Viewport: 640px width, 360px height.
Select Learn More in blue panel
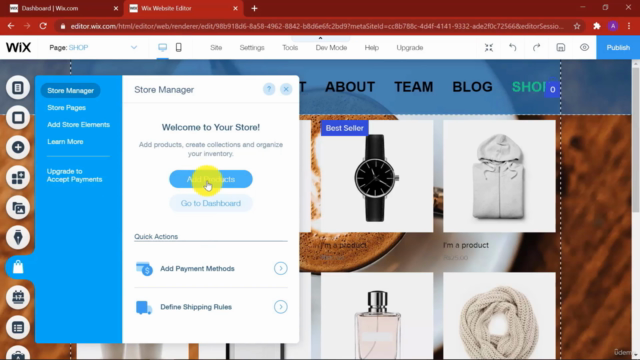(65, 142)
